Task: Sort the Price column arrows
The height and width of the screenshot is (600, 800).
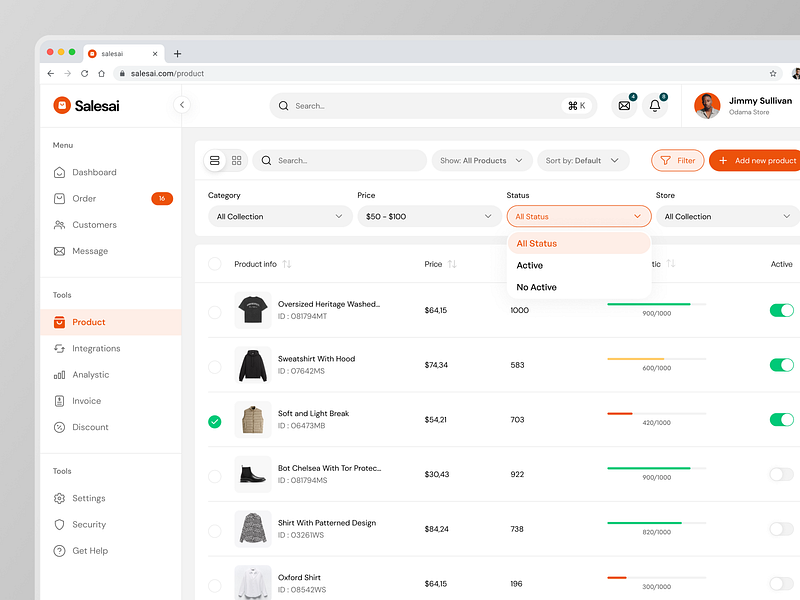Action: (x=452, y=264)
